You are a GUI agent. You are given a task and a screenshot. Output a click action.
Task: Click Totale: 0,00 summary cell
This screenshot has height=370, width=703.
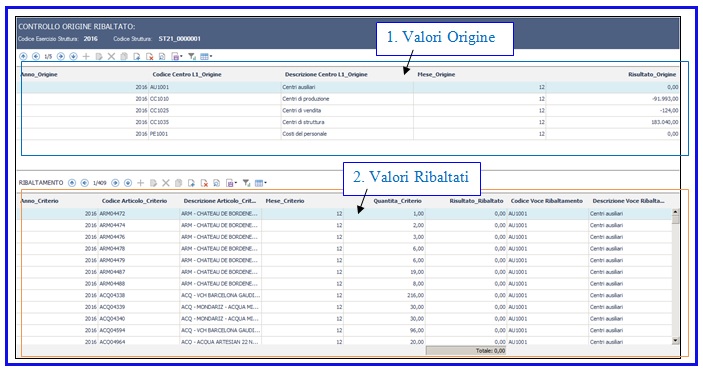(466, 351)
